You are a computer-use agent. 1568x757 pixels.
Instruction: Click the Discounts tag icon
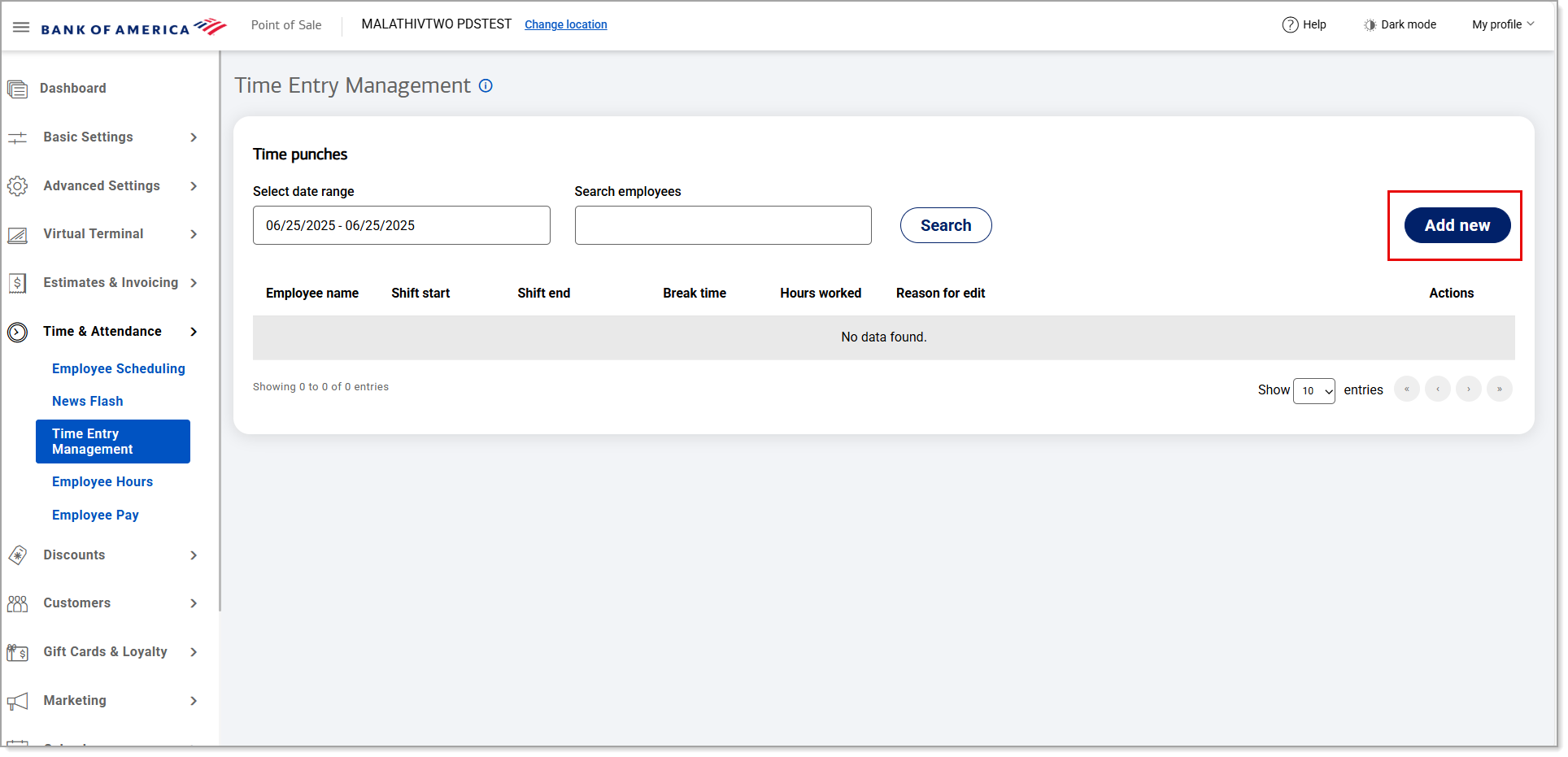coord(17,555)
